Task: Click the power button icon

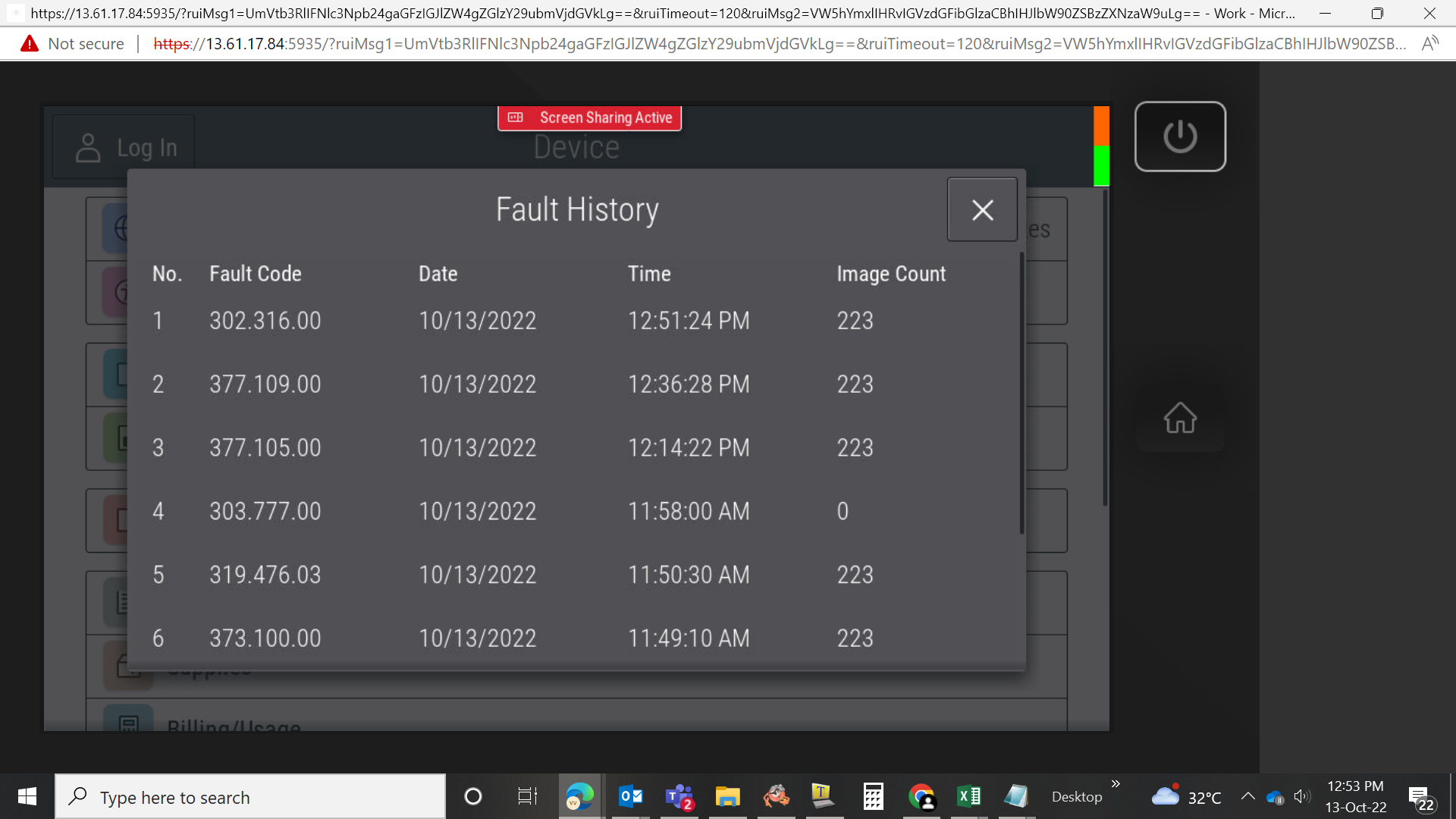Action: click(x=1180, y=136)
